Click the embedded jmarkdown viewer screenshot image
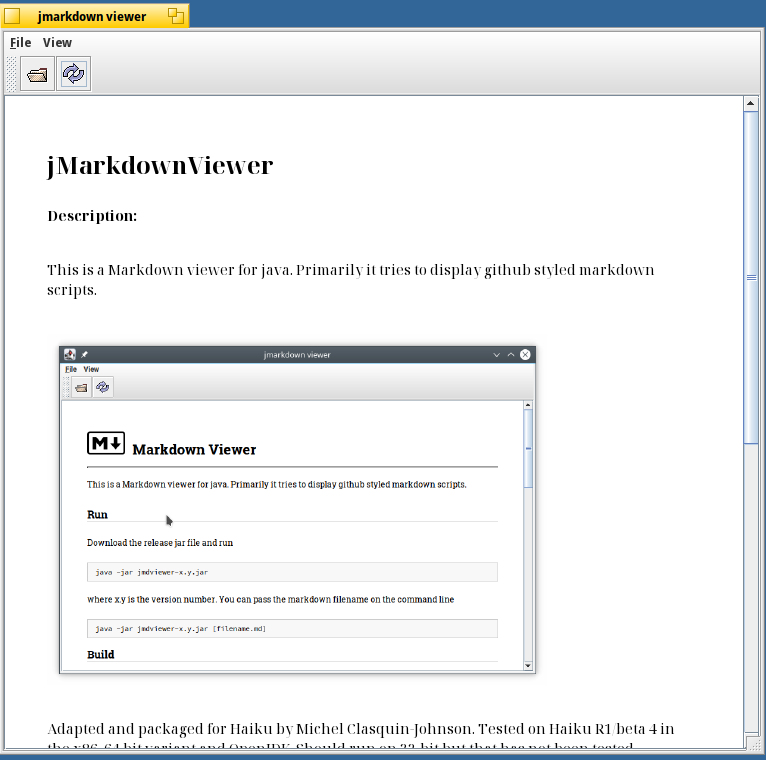The height and width of the screenshot is (760, 766). click(x=298, y=510)
